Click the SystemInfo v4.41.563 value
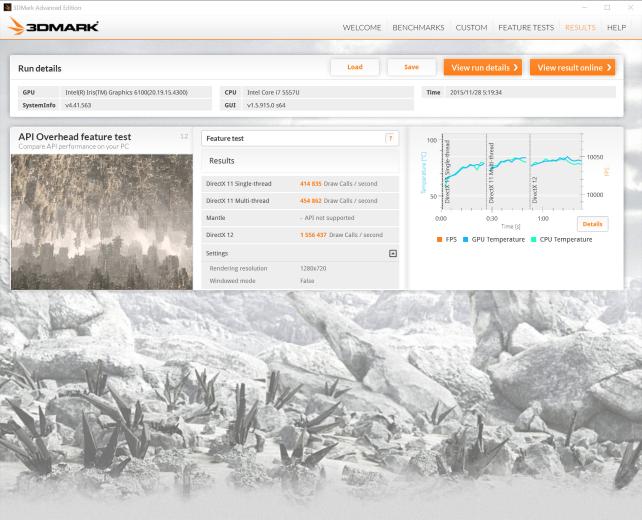Screen dimensions: 642x520 click(78, 105)
